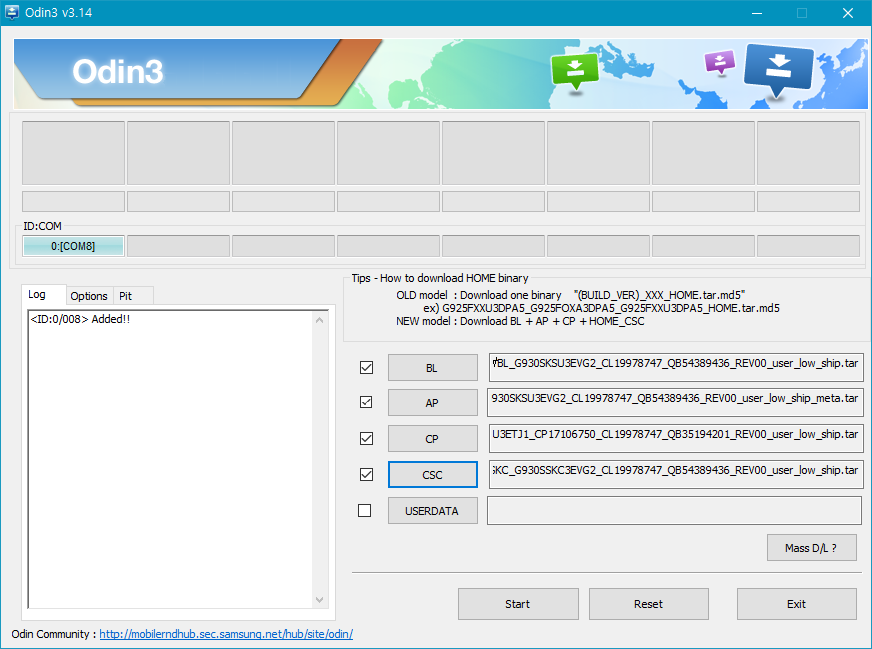Click the CSC file button
This screenshot has height=649, width=872.
(x=432, y=474)
